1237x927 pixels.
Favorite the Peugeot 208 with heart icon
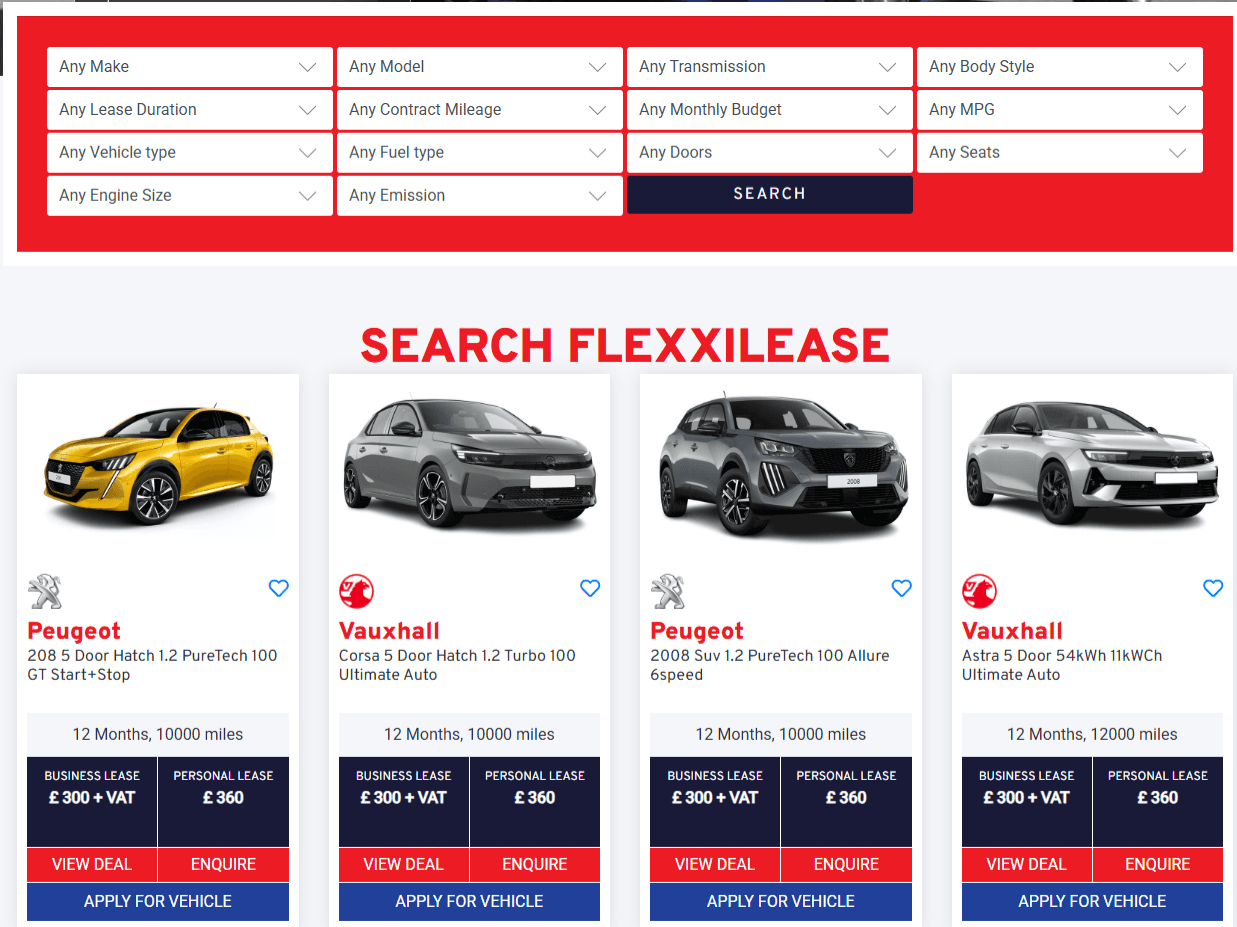[279, 588]
